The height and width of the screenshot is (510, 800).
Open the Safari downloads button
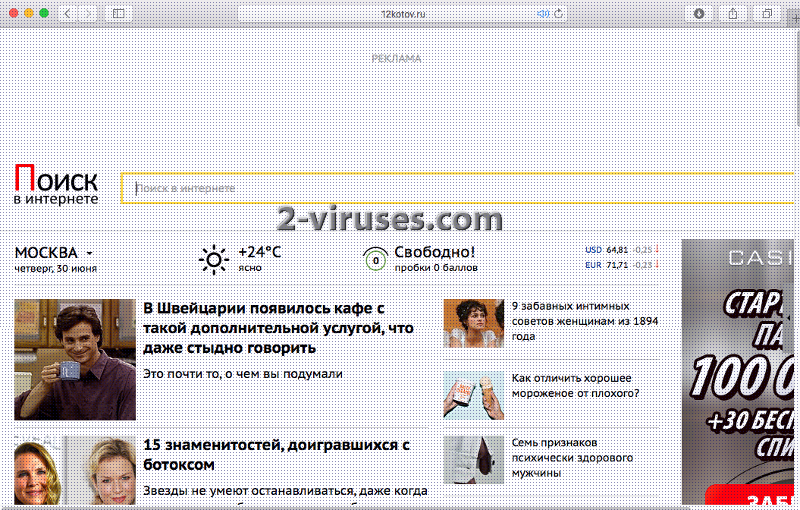point(698,13)
